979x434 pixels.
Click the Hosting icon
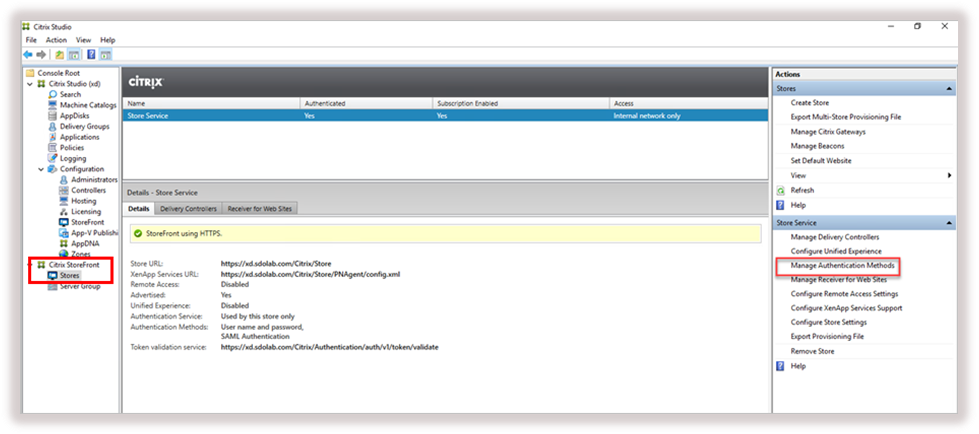click(x=64, y=201)
